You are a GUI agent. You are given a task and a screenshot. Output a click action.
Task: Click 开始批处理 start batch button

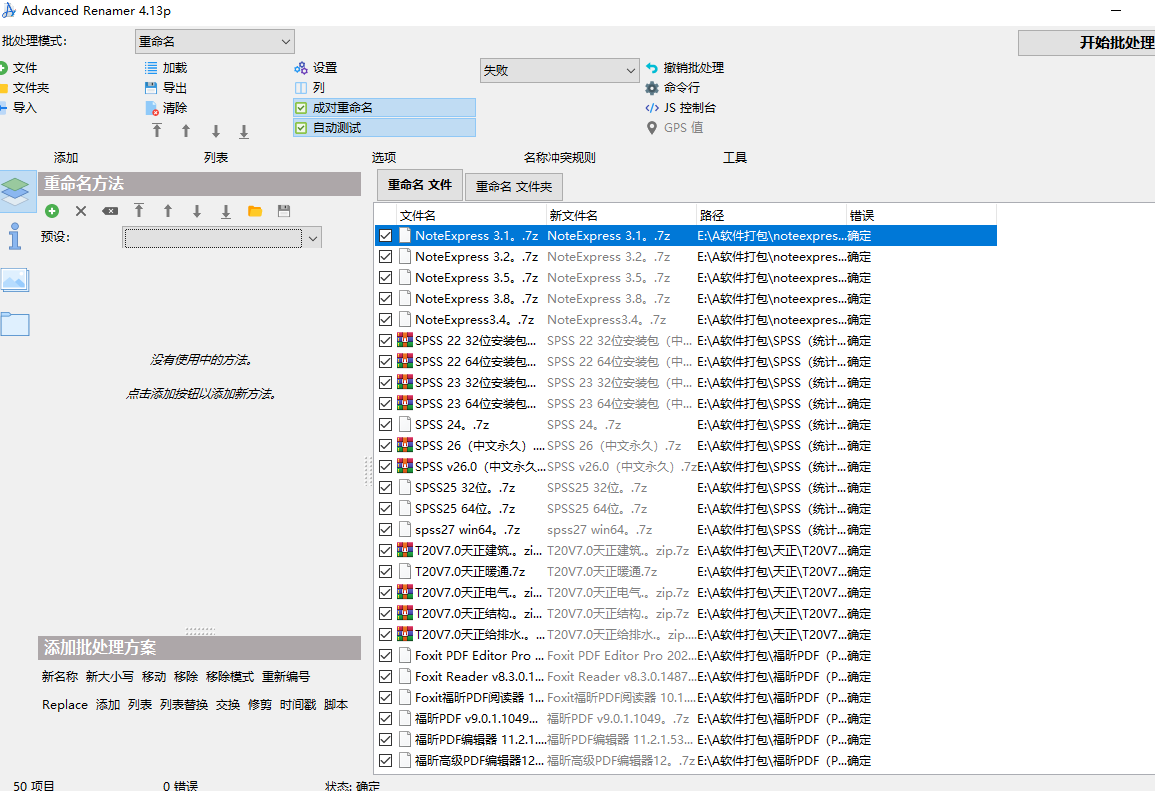coord(1086,43)
